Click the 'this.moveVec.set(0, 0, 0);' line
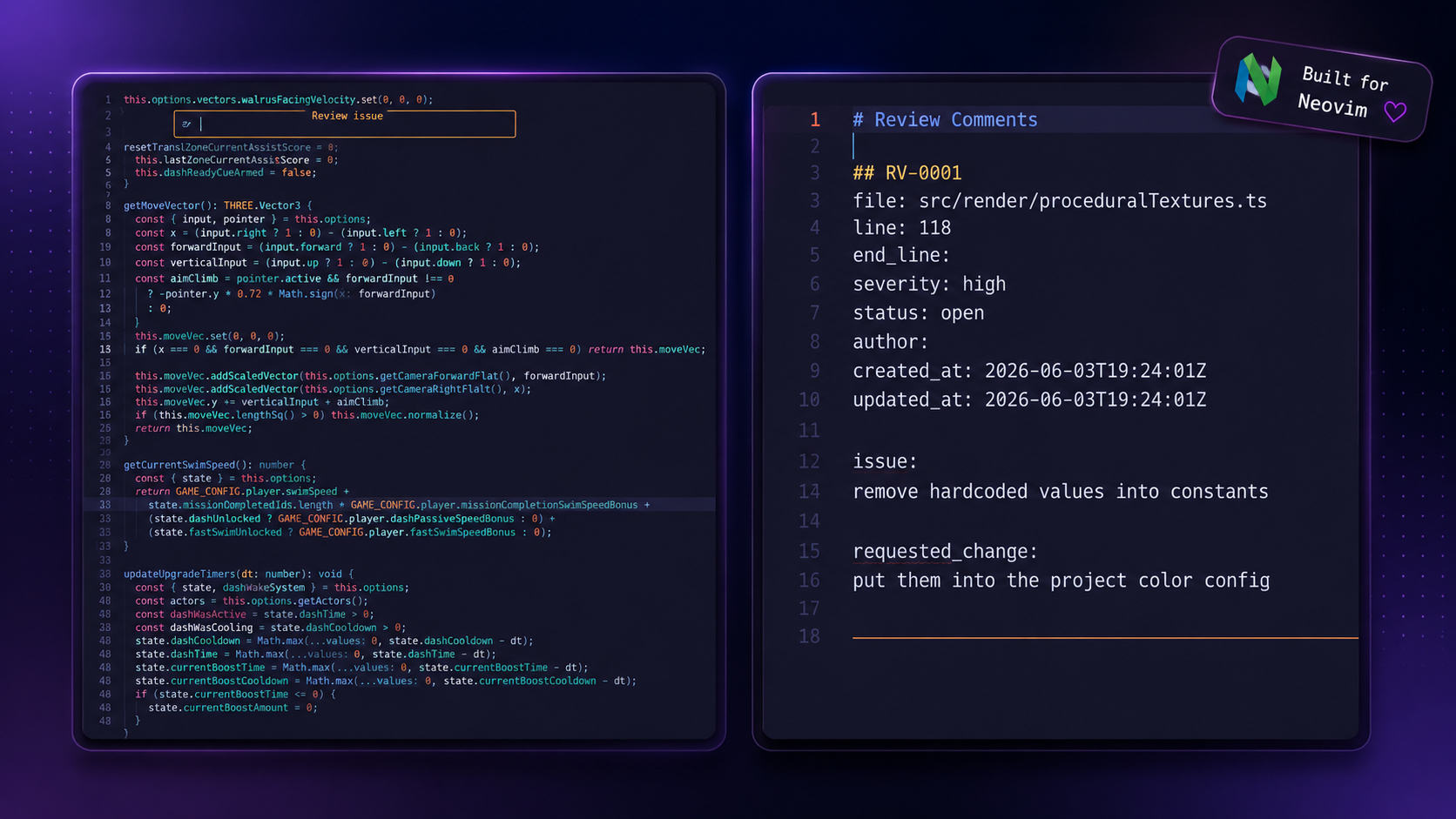 click(210, 336)
